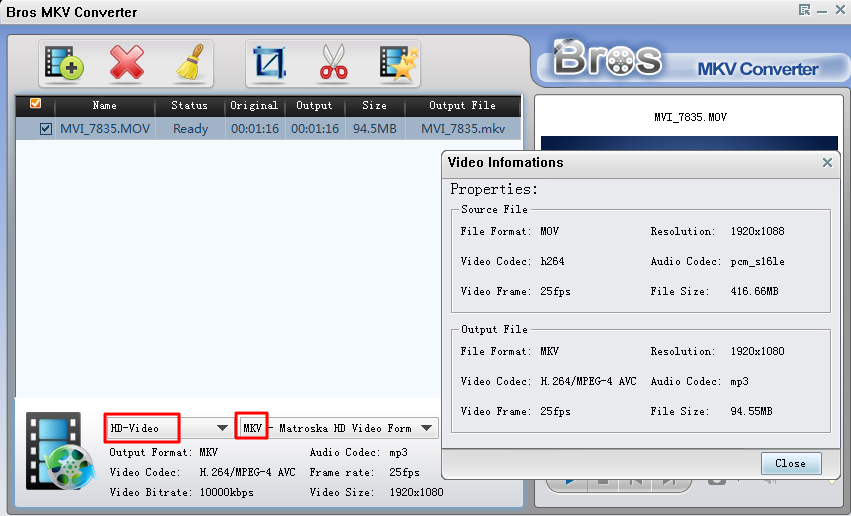The image size is (851, 516).
Task: Click the 94.5MB size cell
Action: [x=375, y=129]
